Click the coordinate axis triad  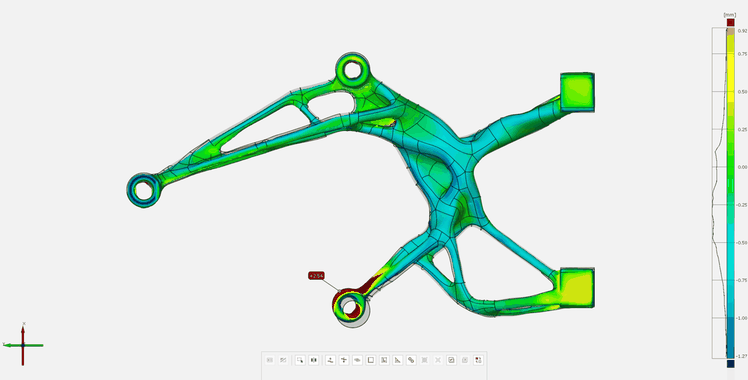point(23,344)
